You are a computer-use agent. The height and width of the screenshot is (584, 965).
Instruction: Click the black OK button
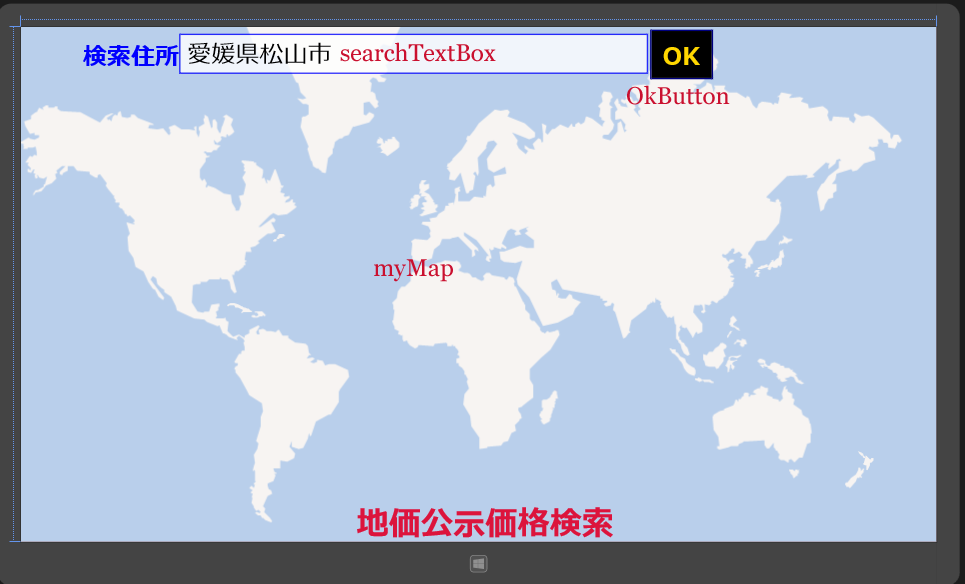point(681,55)
